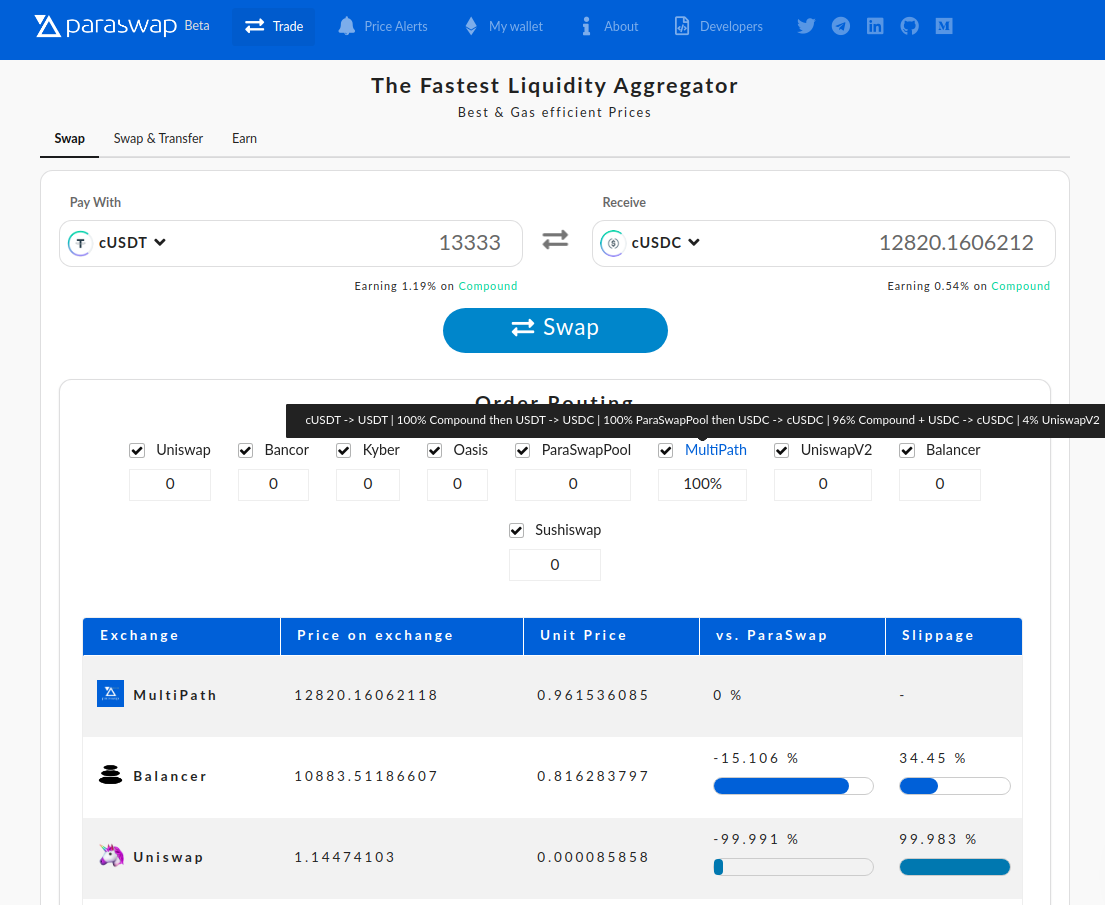This screenshot has height=905, width=1105.
Task: Click Uniswap slippage progress bar
Action: click(x=955, y=867)
